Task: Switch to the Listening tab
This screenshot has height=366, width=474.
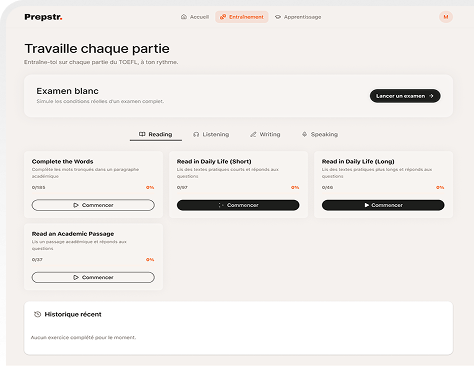Action: click(x=211, y=134)
